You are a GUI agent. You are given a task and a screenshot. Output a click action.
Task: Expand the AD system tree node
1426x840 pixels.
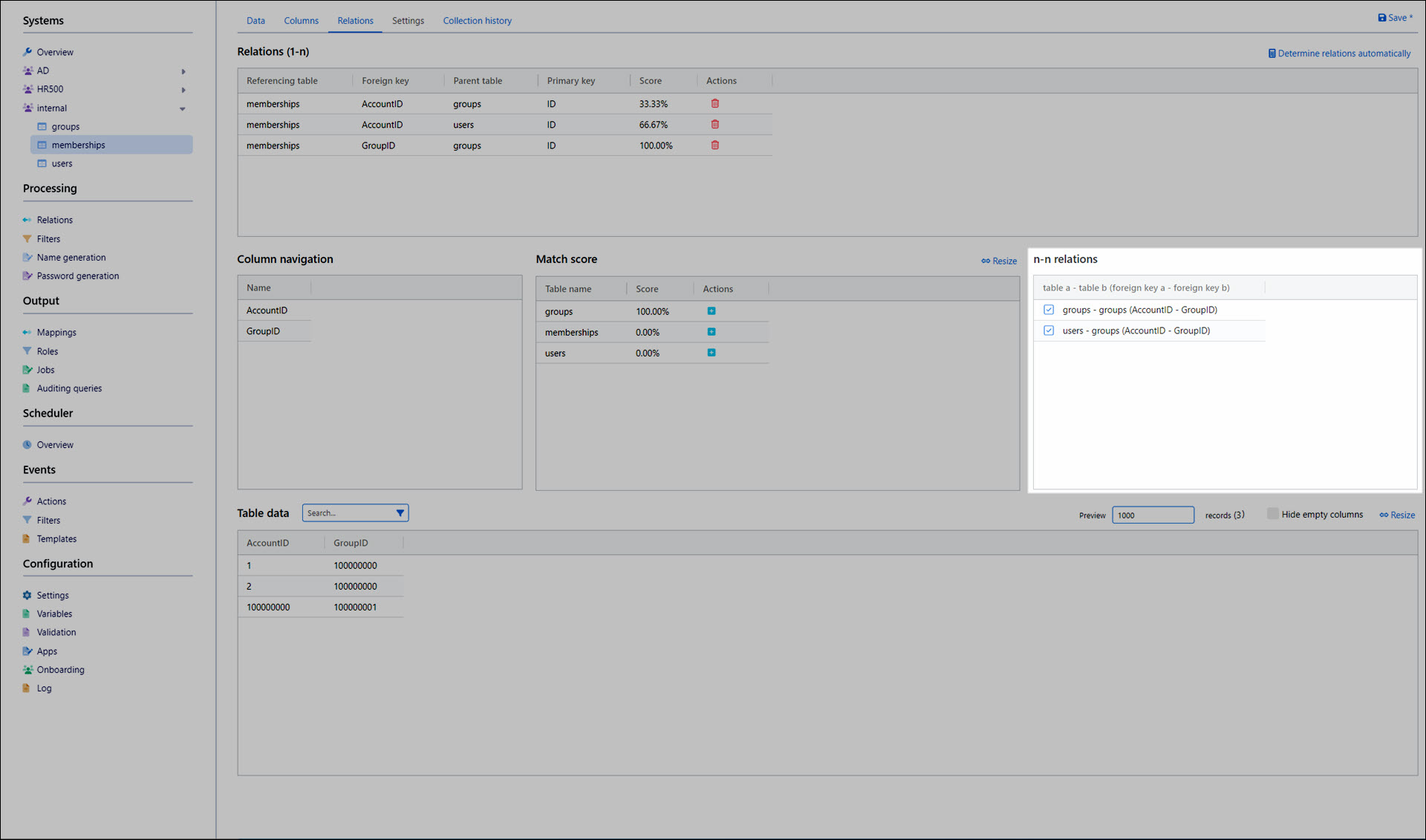[183, 71]
